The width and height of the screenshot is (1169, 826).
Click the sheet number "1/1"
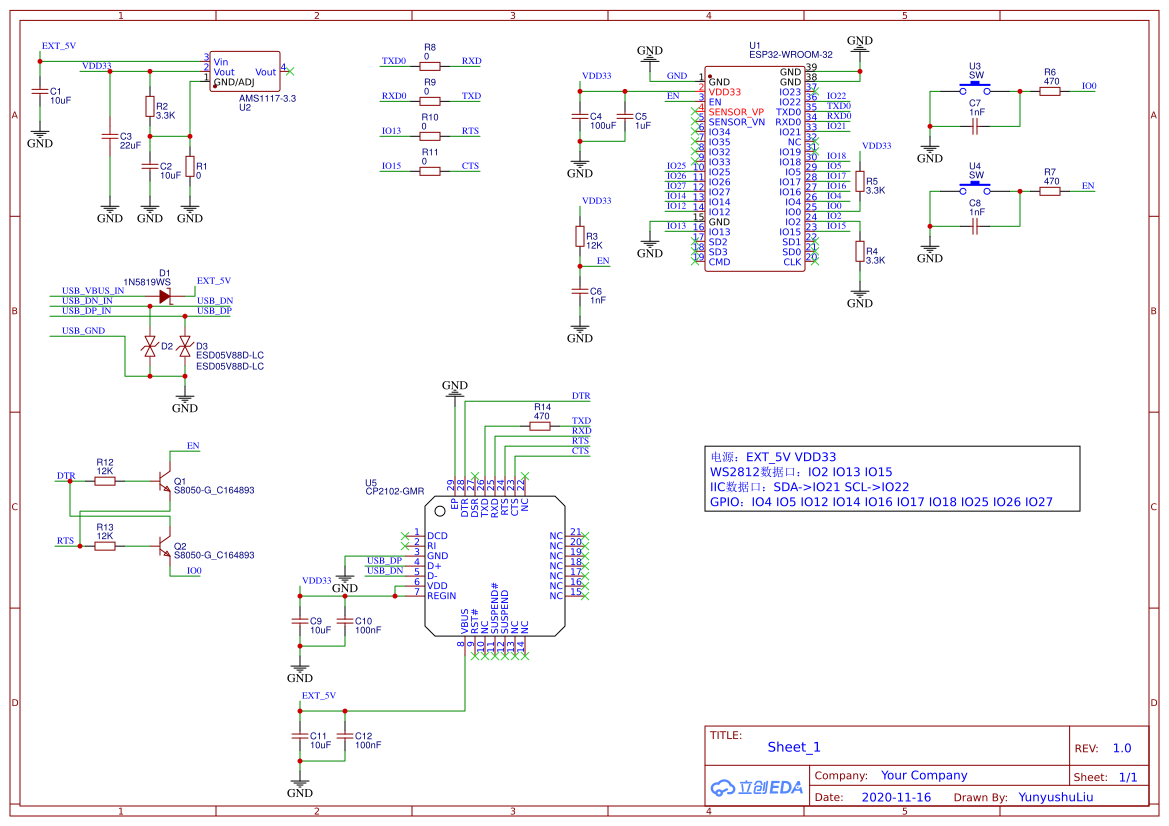[1128, 777]
